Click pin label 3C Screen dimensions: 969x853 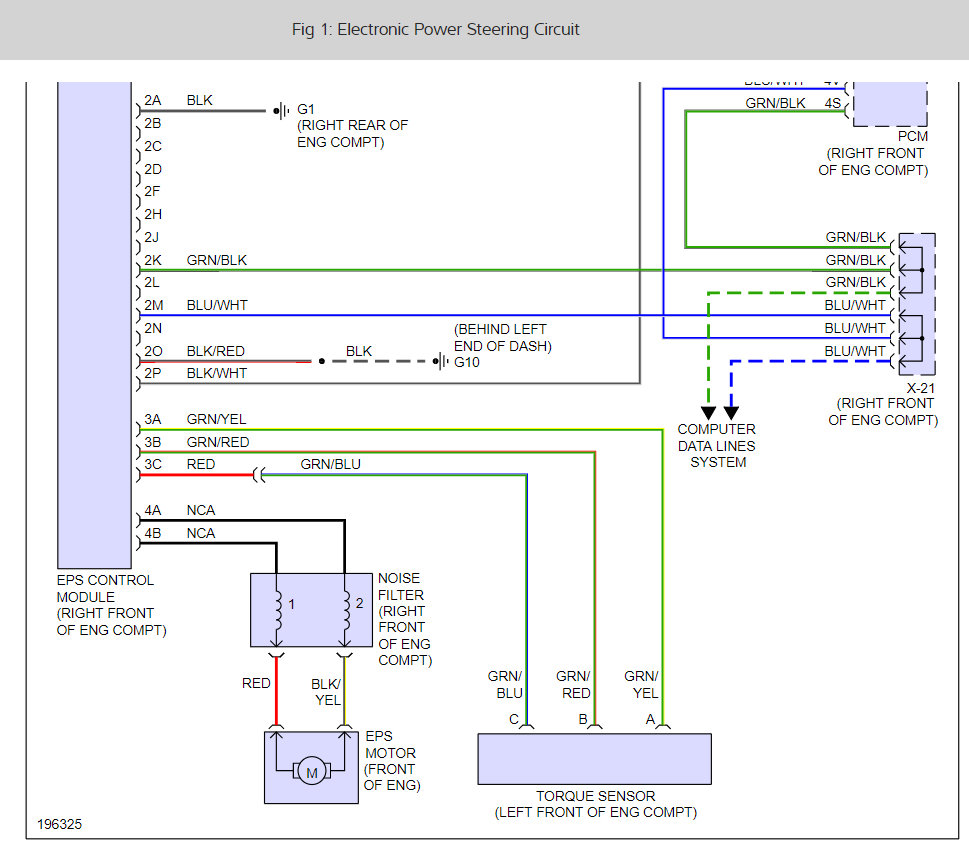tap(153, 464)
